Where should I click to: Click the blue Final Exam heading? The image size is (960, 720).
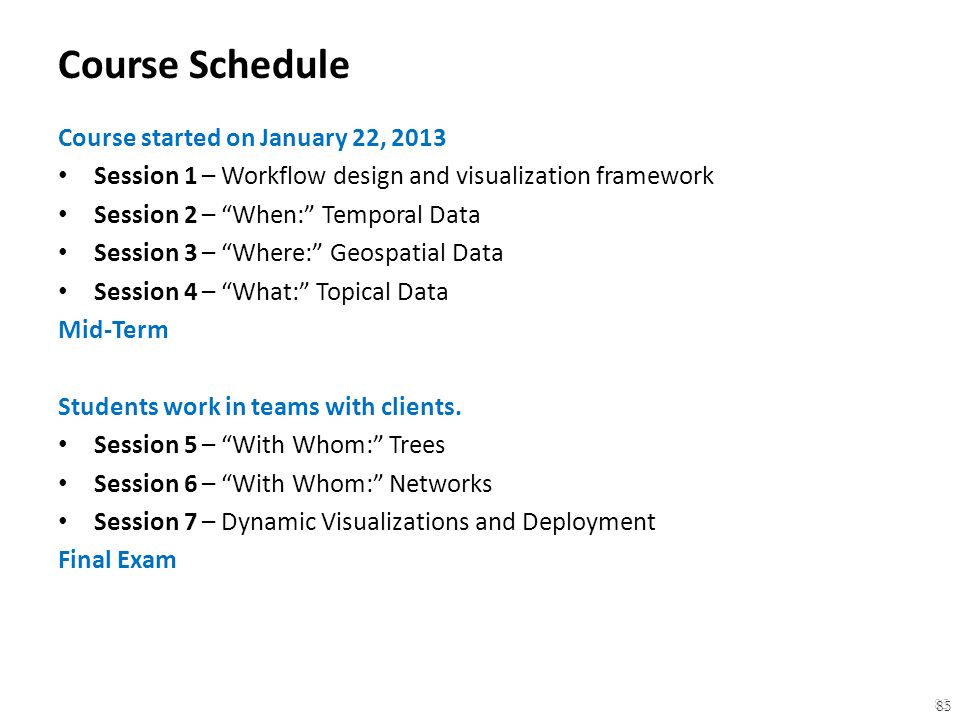click(x=117, y=560)
